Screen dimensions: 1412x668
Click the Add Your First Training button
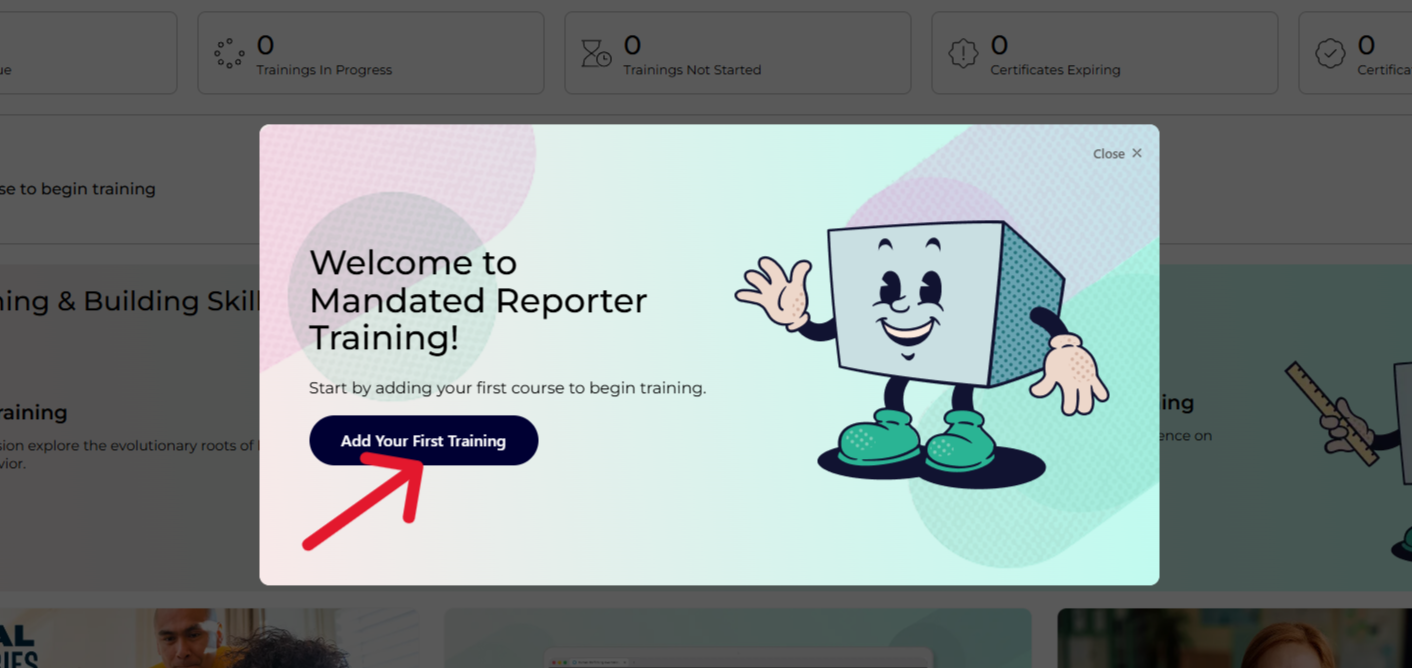tap(423, 440)
